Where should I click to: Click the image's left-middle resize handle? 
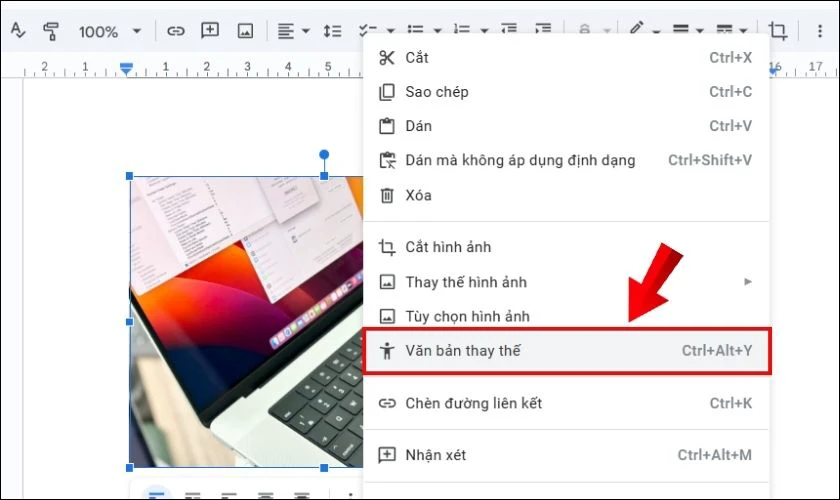coord(130,322)
